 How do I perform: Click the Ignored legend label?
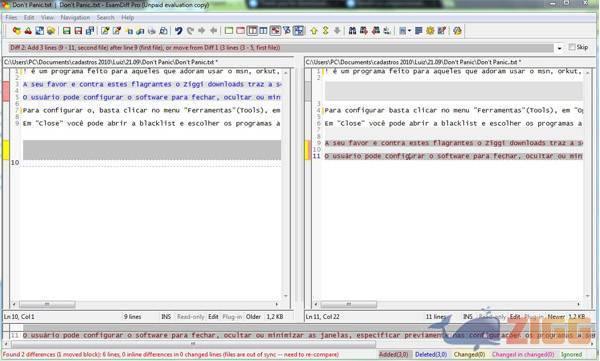(x=571, y=354)
